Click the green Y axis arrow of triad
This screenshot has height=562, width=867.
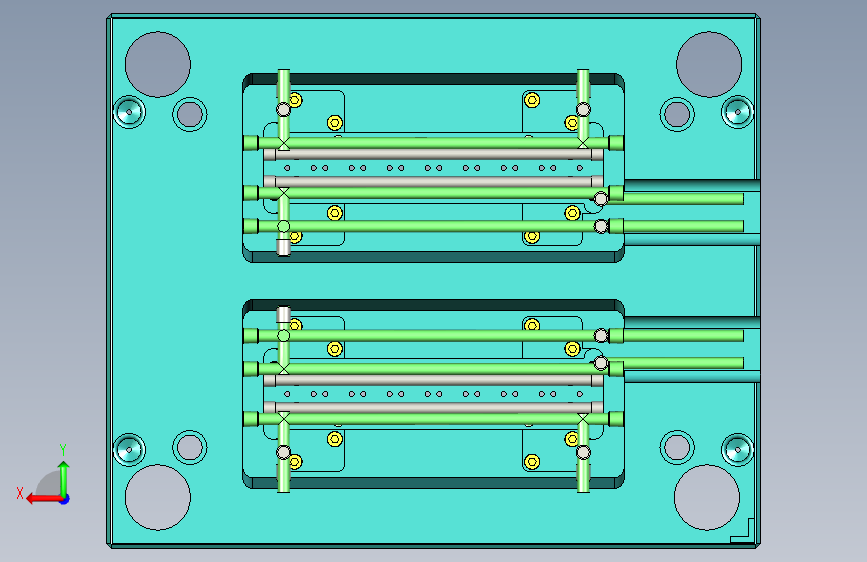[64, 478]
